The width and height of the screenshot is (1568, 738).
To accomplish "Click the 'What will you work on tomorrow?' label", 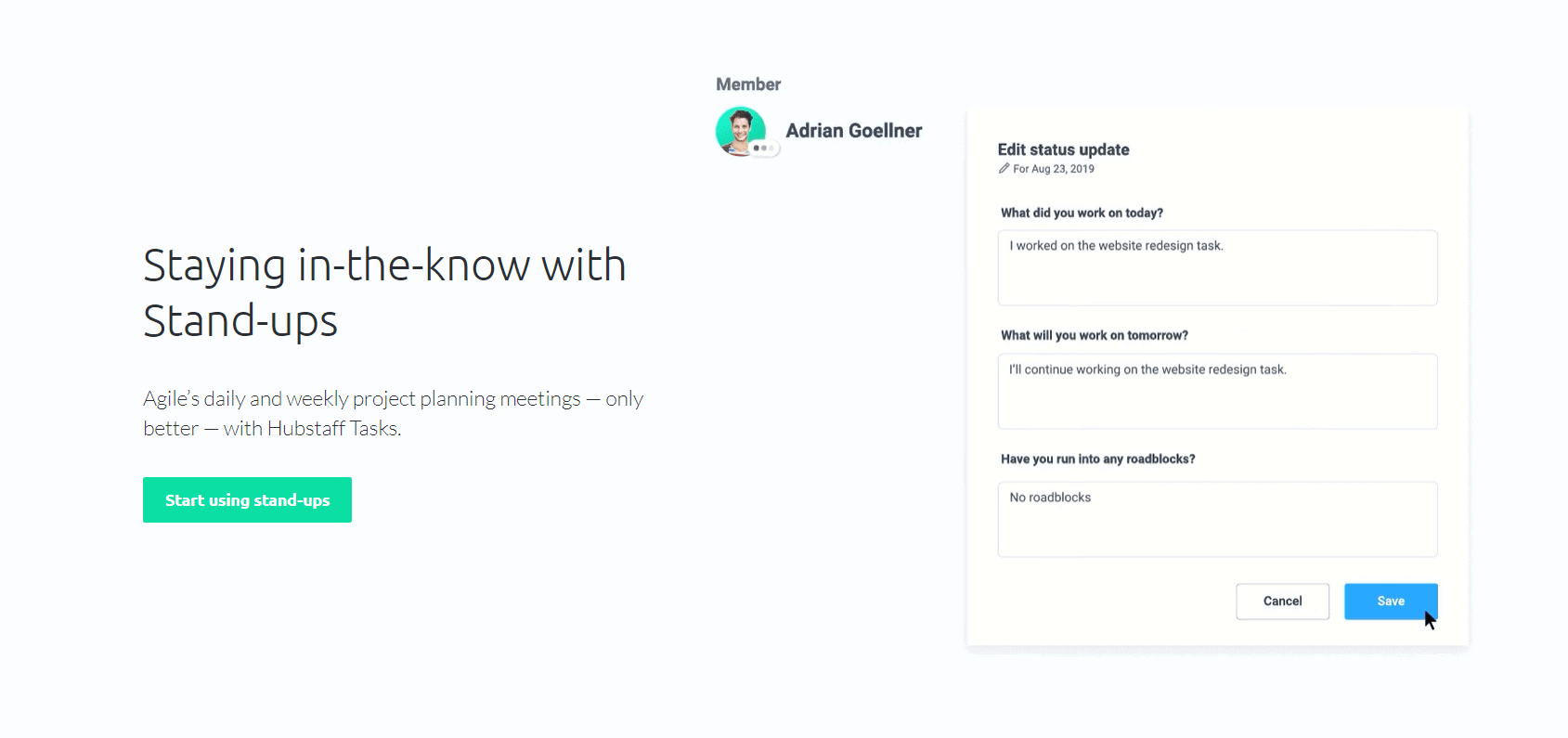I will pyautogui.click(x=1094, y=335).
